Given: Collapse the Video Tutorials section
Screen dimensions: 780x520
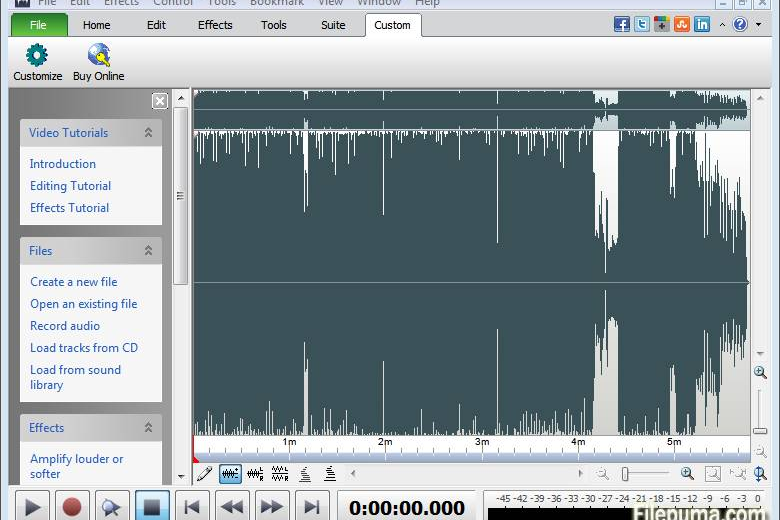Looking at the screenshot, I should (148, 132).
